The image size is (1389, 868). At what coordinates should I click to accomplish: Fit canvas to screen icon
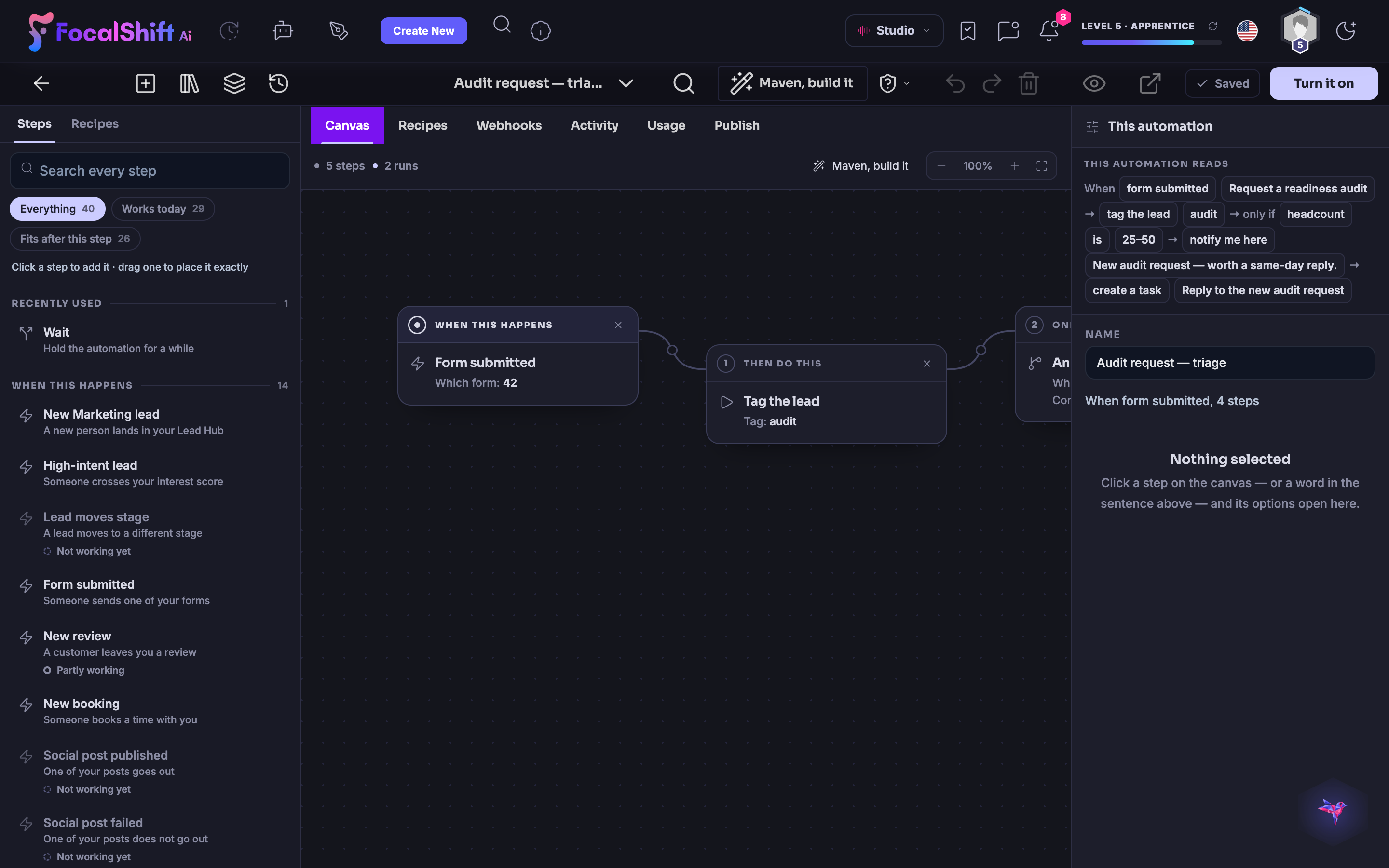coord(1041,166)
